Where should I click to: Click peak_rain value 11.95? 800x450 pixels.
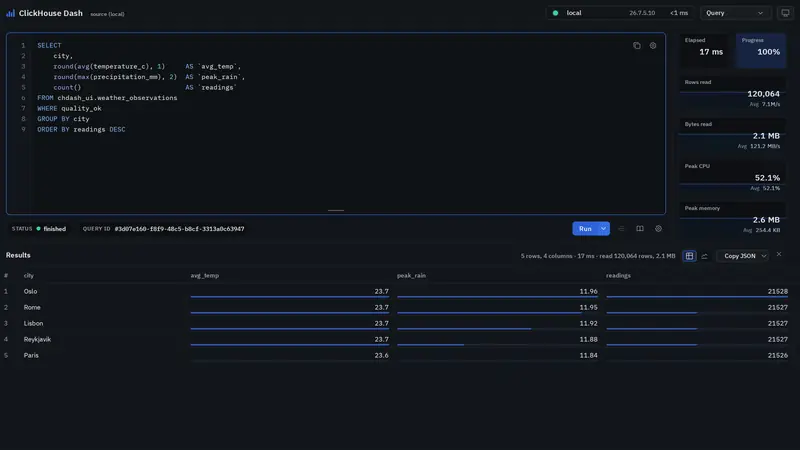tap(588, 307)
